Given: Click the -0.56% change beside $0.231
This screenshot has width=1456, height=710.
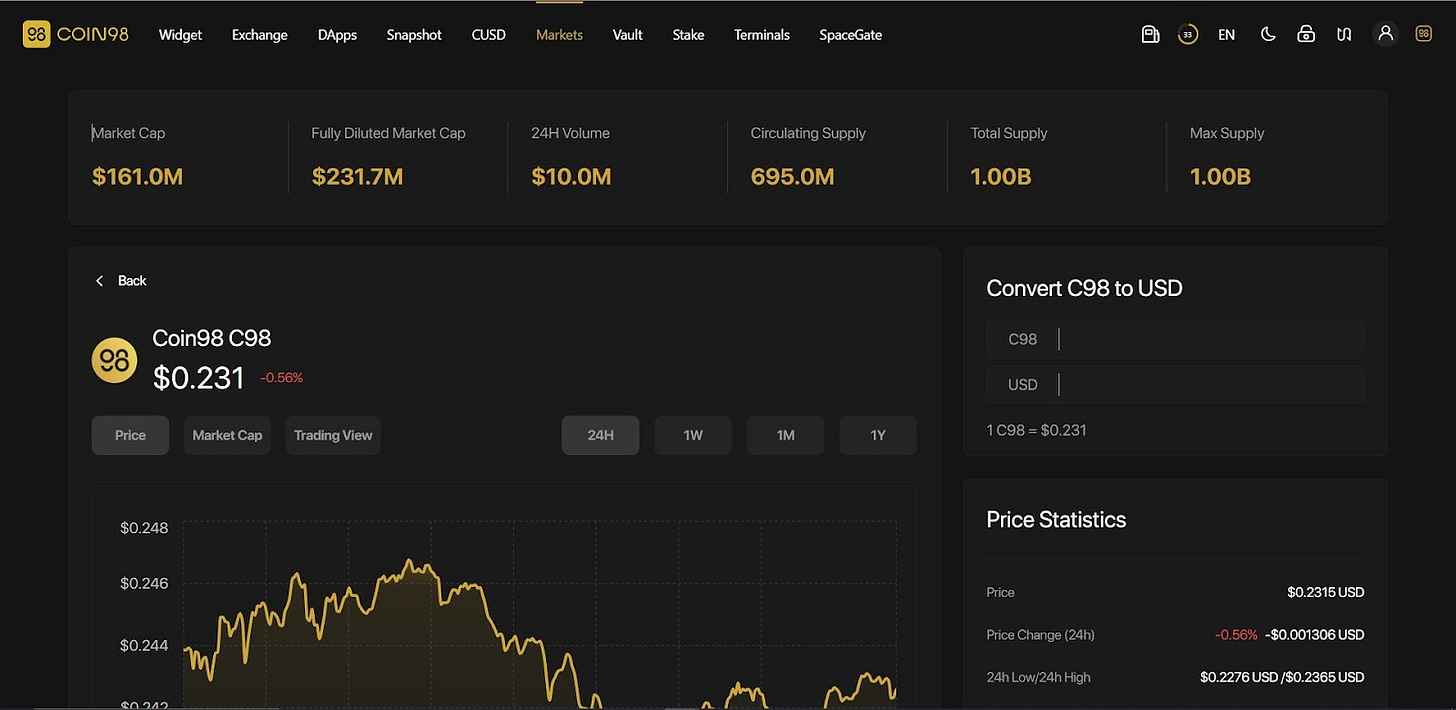Looking at the screenshot, I should [x=282, y=378].
